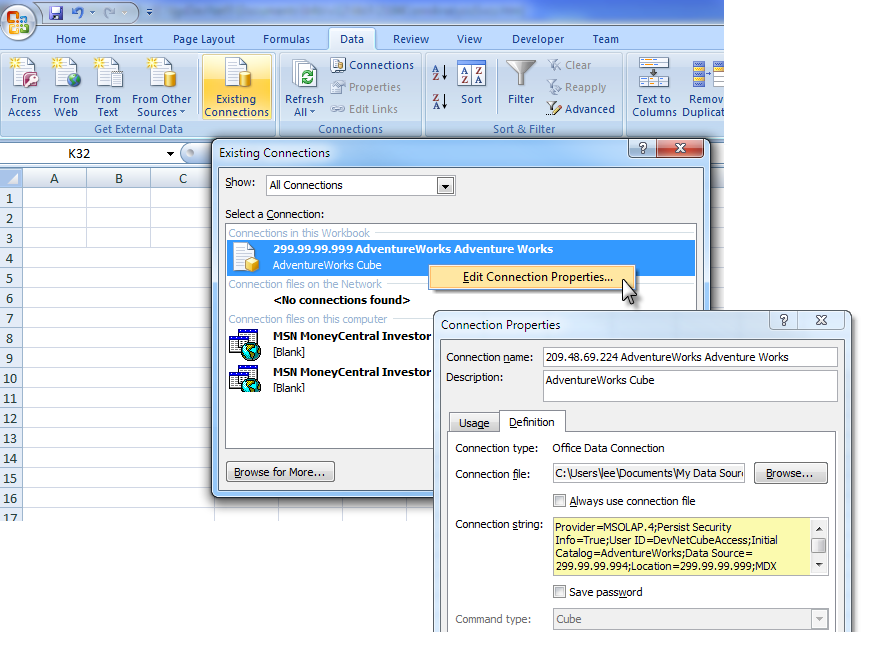Redo the action in the quick access toolbar
This screenshot has height=658, width=869.
[110, 12]
